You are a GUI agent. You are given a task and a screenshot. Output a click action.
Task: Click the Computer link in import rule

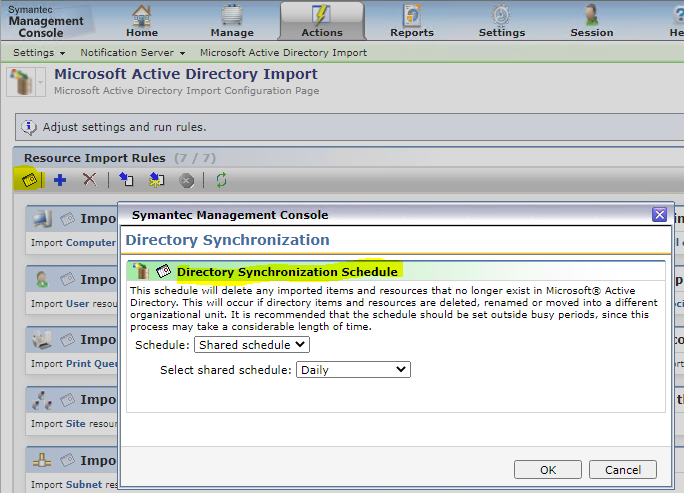(x=91, y=243)
